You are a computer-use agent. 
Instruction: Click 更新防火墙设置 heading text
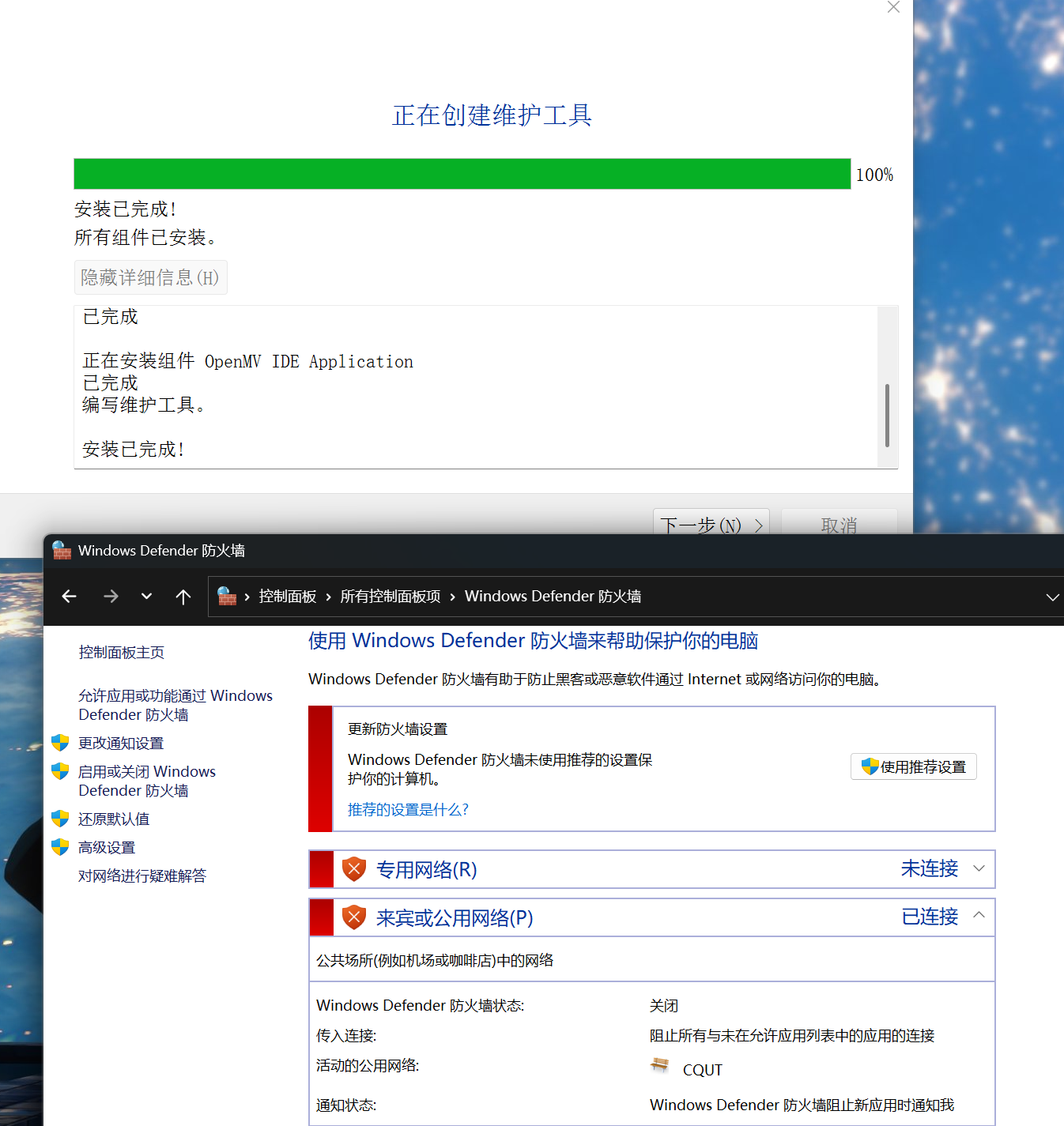pos(398,729)
